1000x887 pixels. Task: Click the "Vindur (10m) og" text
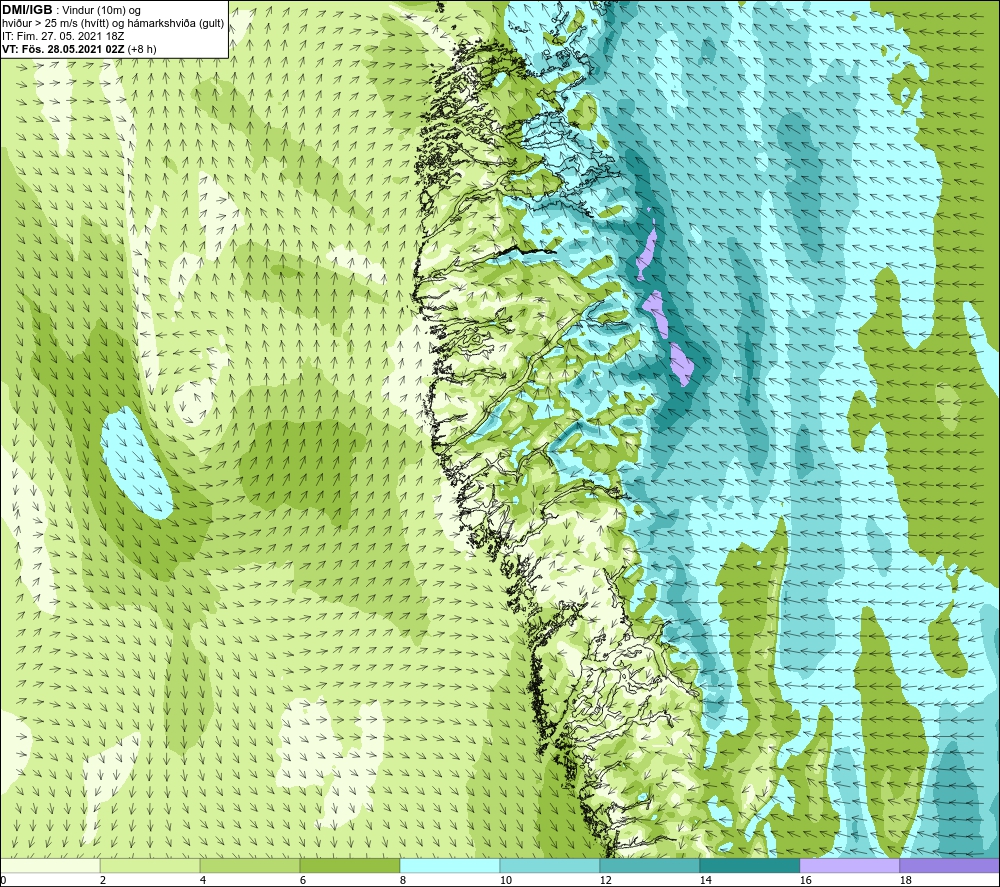102,11
